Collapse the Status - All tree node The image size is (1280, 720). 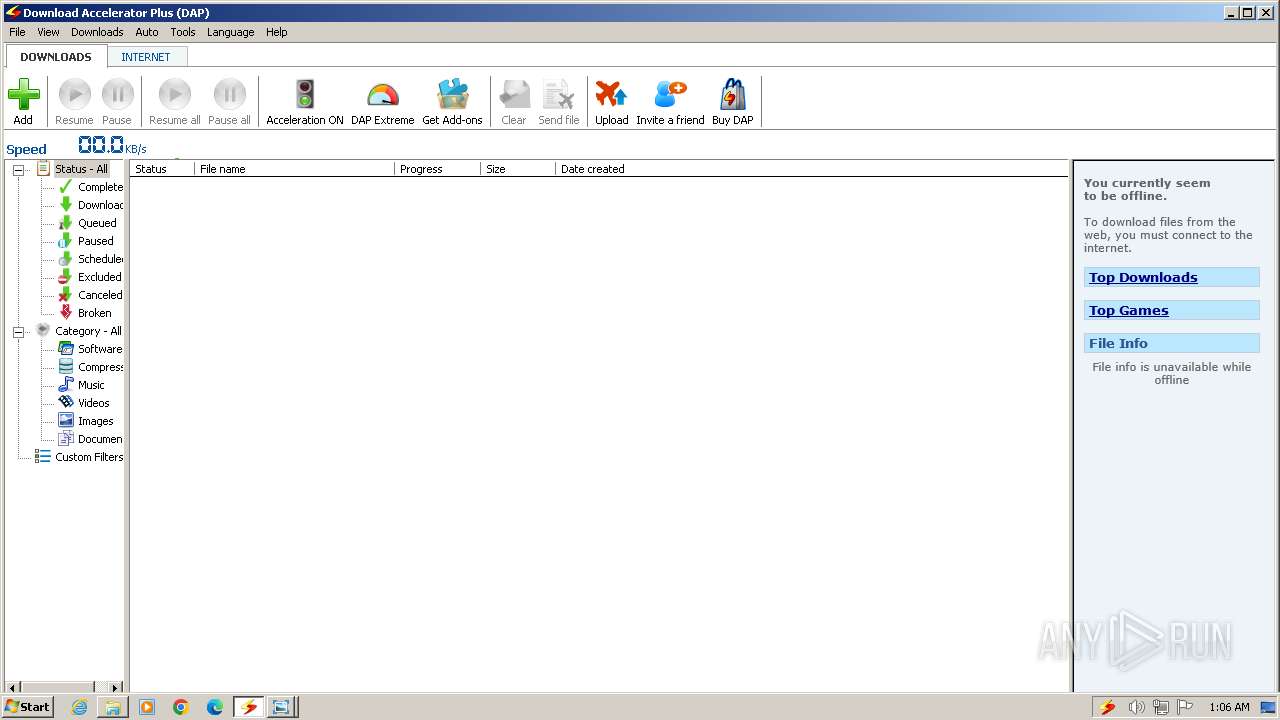18,170
